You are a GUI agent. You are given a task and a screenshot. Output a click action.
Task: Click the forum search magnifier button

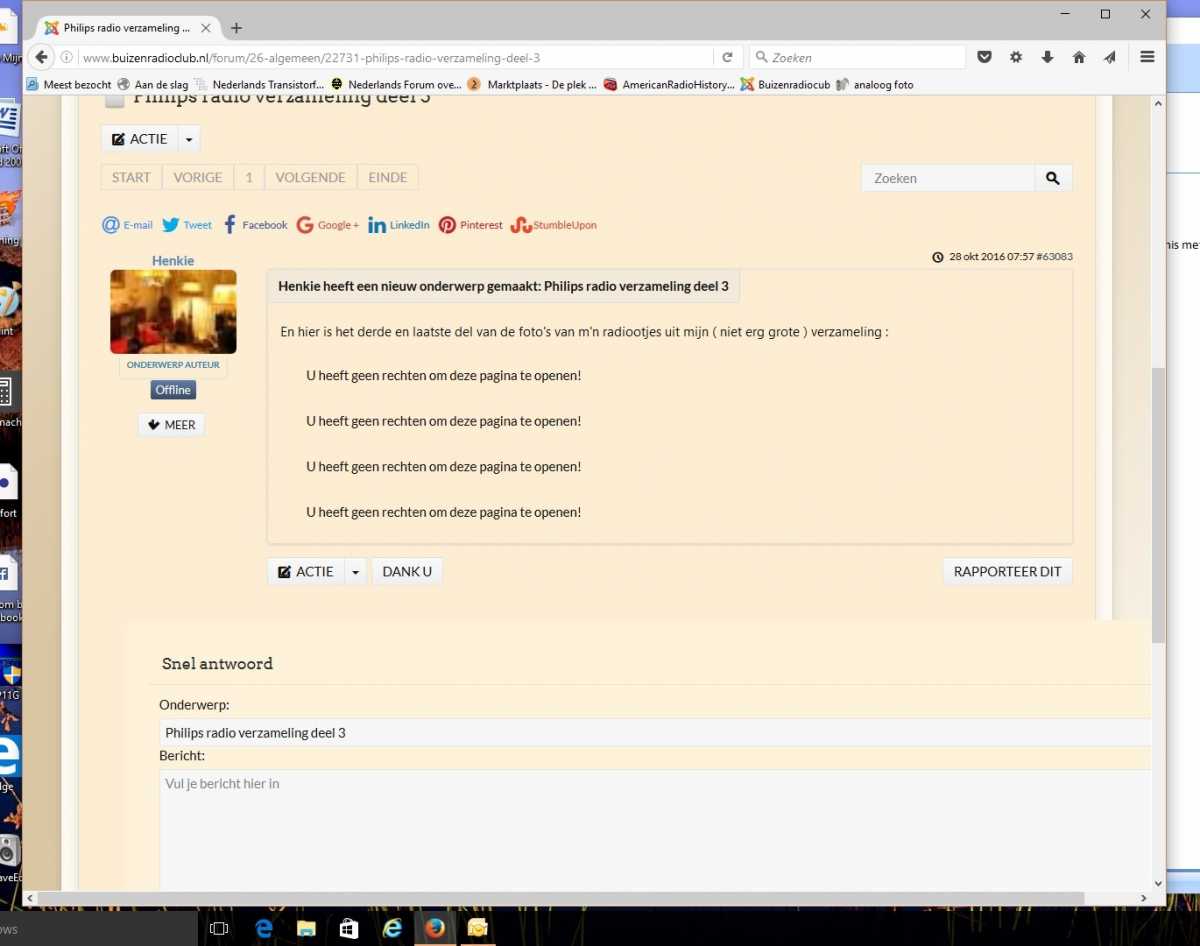coord(1052,178)
